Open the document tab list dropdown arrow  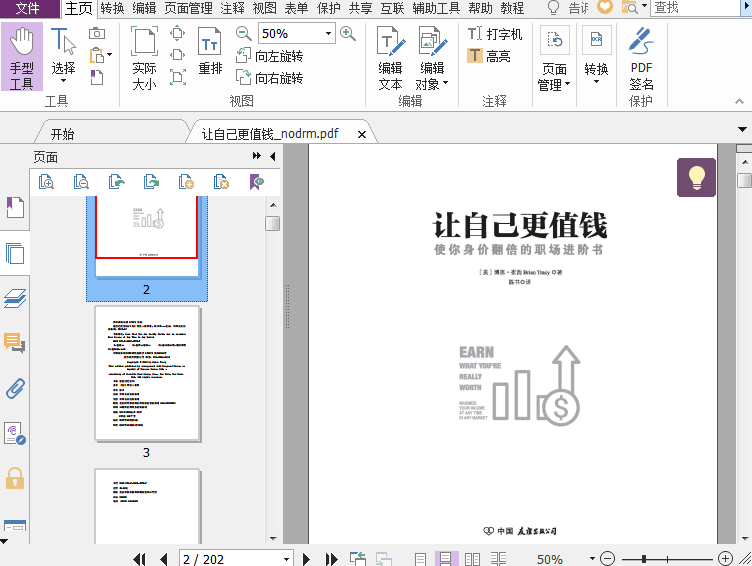coord(742,130)
